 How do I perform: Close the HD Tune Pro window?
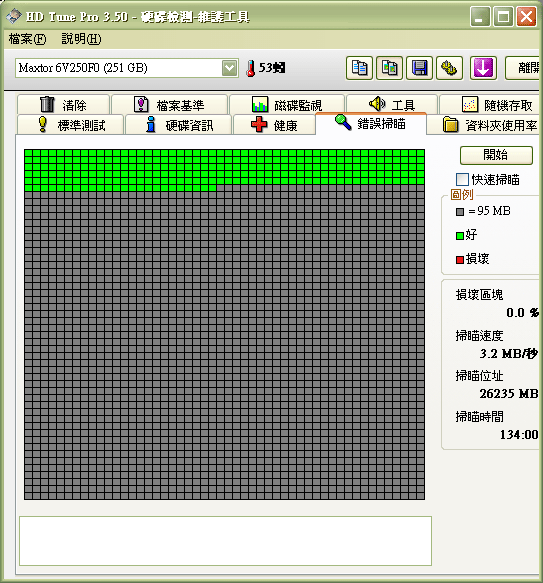526,17
